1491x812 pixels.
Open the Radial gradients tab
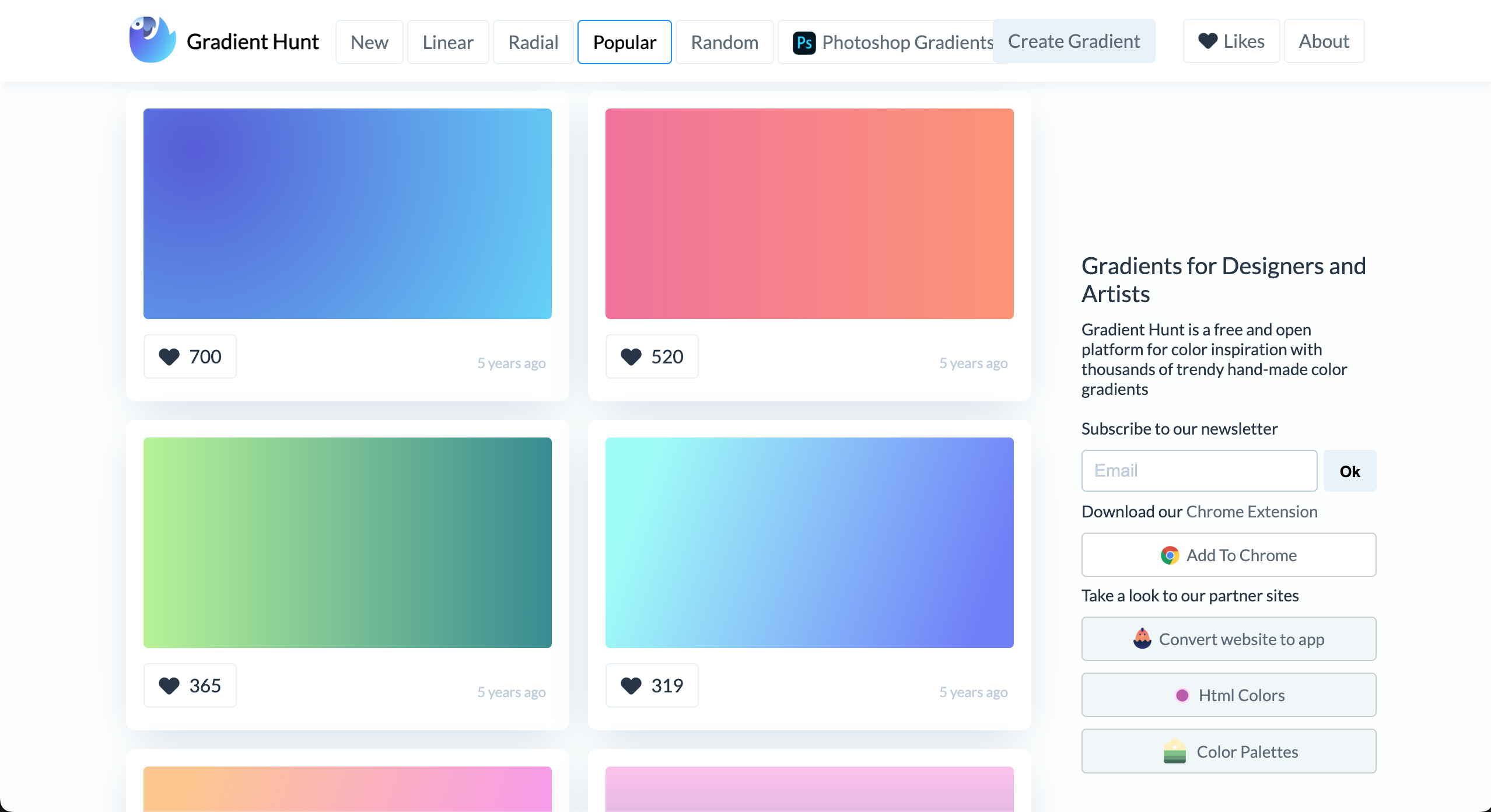coord(533,42)
